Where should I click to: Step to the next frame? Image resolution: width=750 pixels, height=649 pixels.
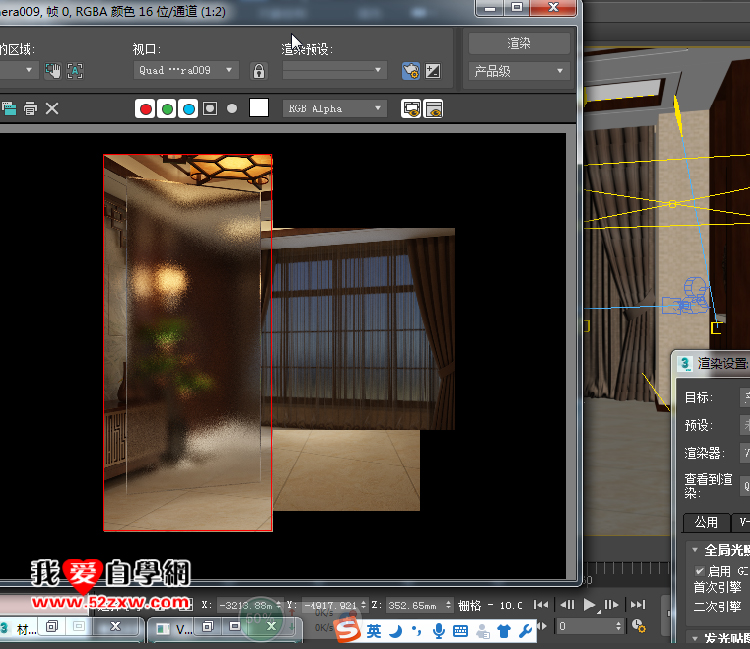tap(612, 605)
